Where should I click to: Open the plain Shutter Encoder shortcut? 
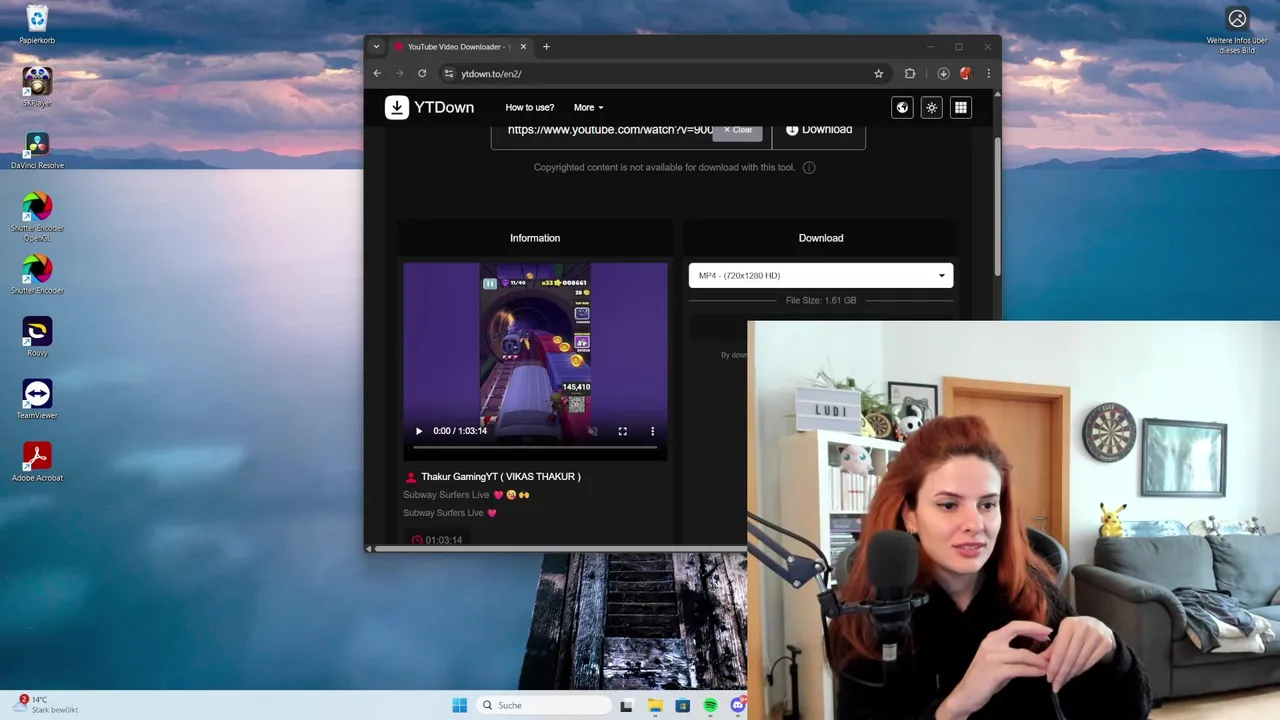(37, 268)
